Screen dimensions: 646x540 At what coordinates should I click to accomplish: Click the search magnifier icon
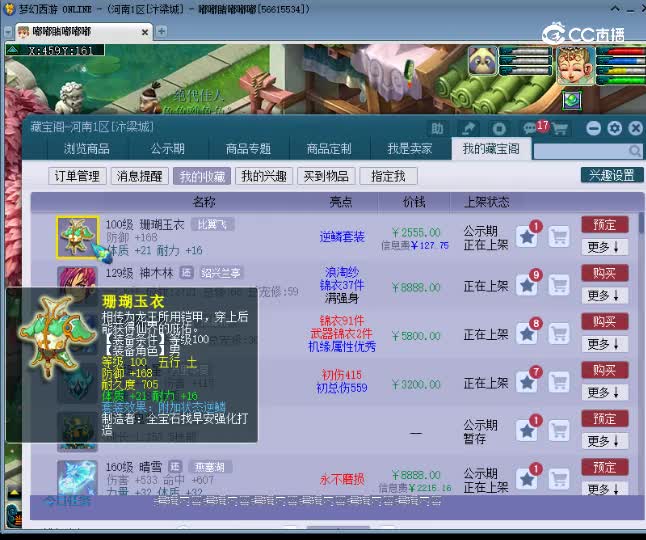pos(635,151)
